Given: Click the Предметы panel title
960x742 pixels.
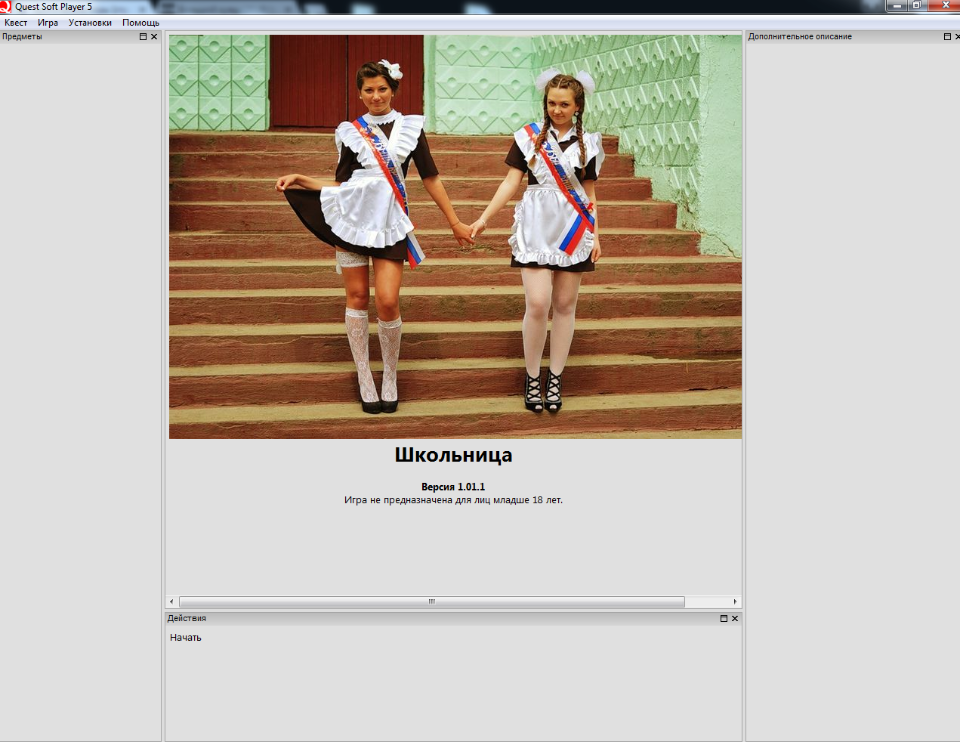Looking at the screenshot, I should (x=22, y=37).
